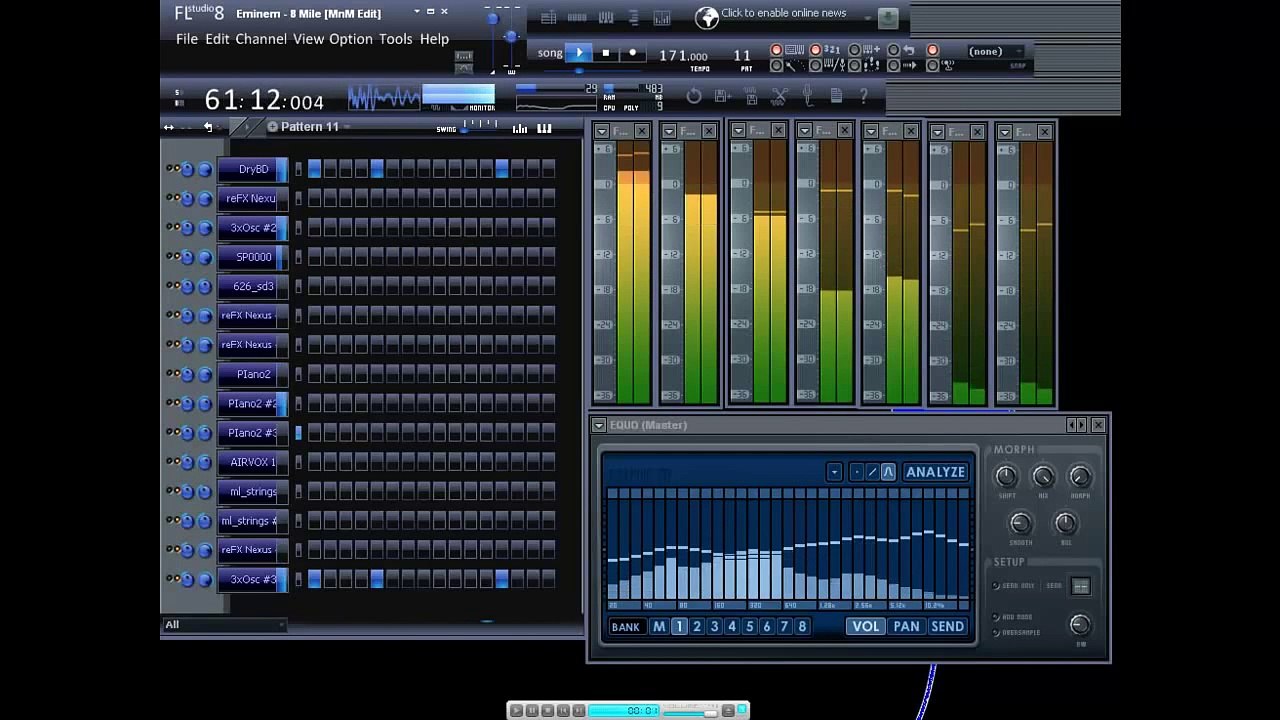
Task: Select bank M in EQUO
Action: 659,627
